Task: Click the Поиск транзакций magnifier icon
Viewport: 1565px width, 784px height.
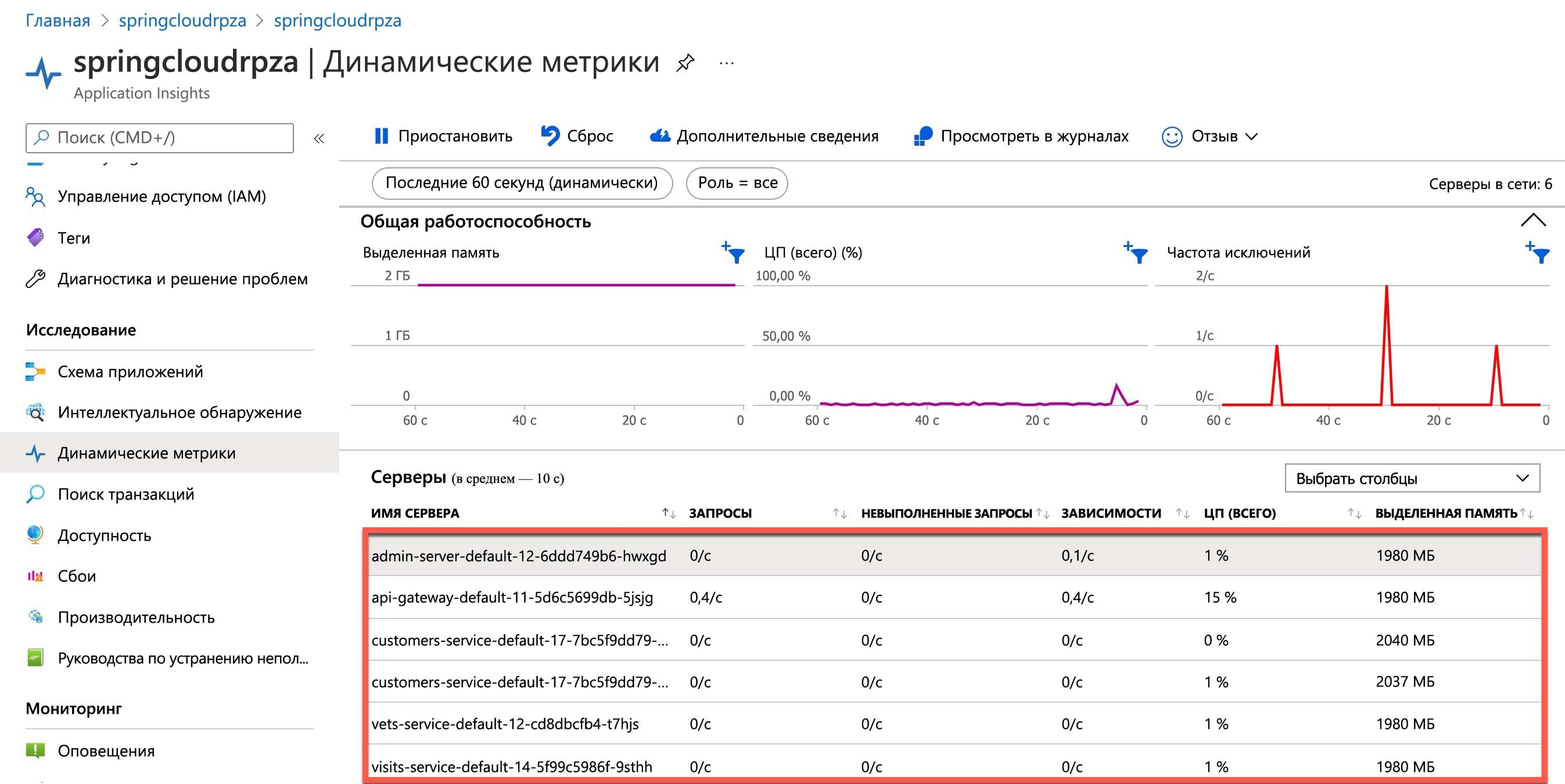Action: pos(36,494)
